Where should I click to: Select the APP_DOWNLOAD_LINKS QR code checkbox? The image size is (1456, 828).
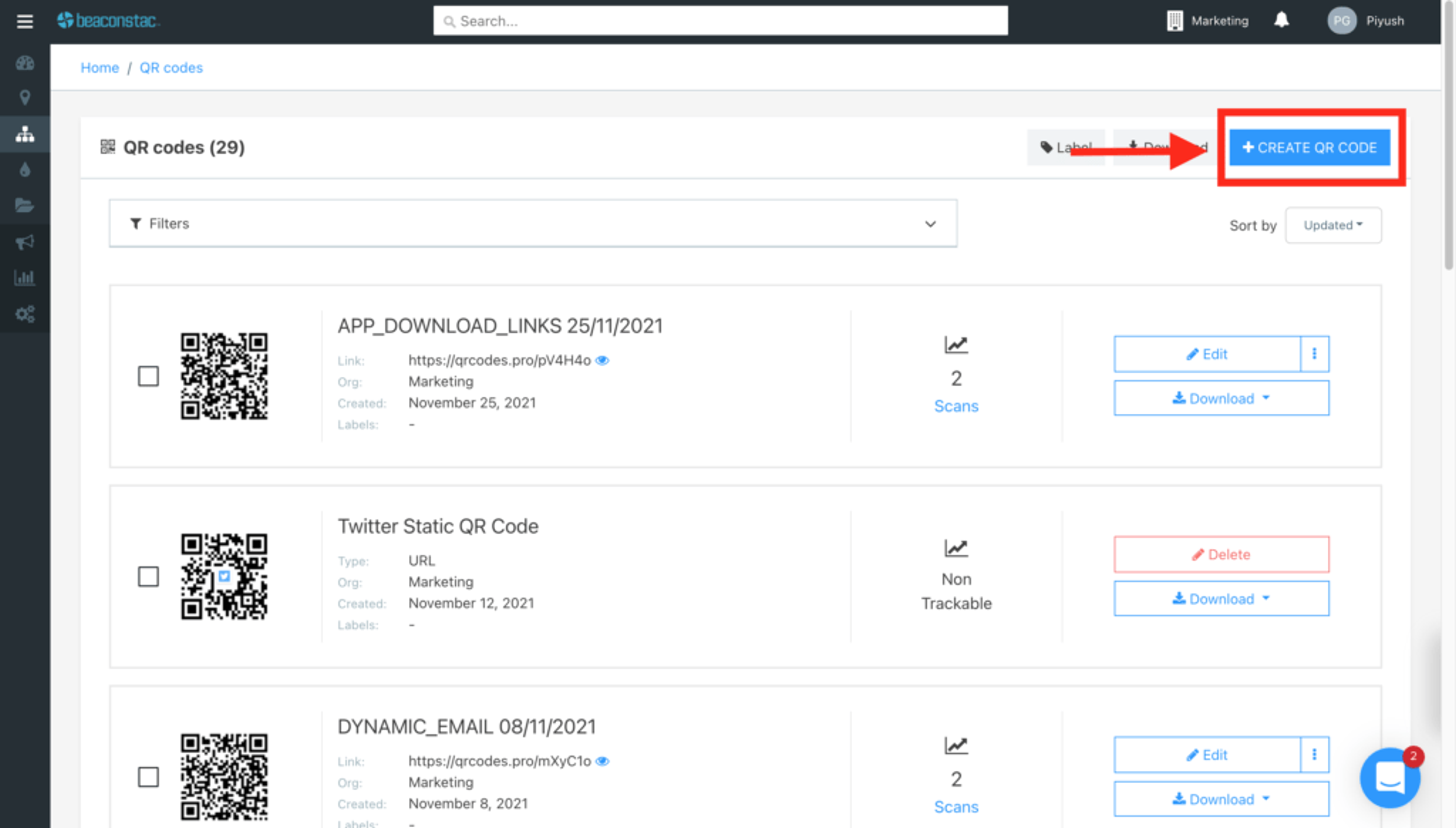pos(148,376)
